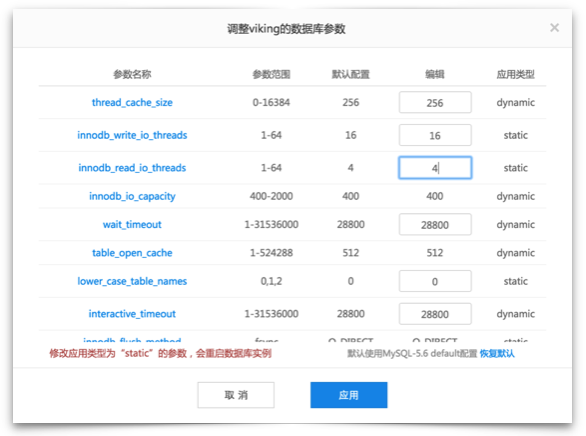Open the interactive_timeout parameter link

132,314
